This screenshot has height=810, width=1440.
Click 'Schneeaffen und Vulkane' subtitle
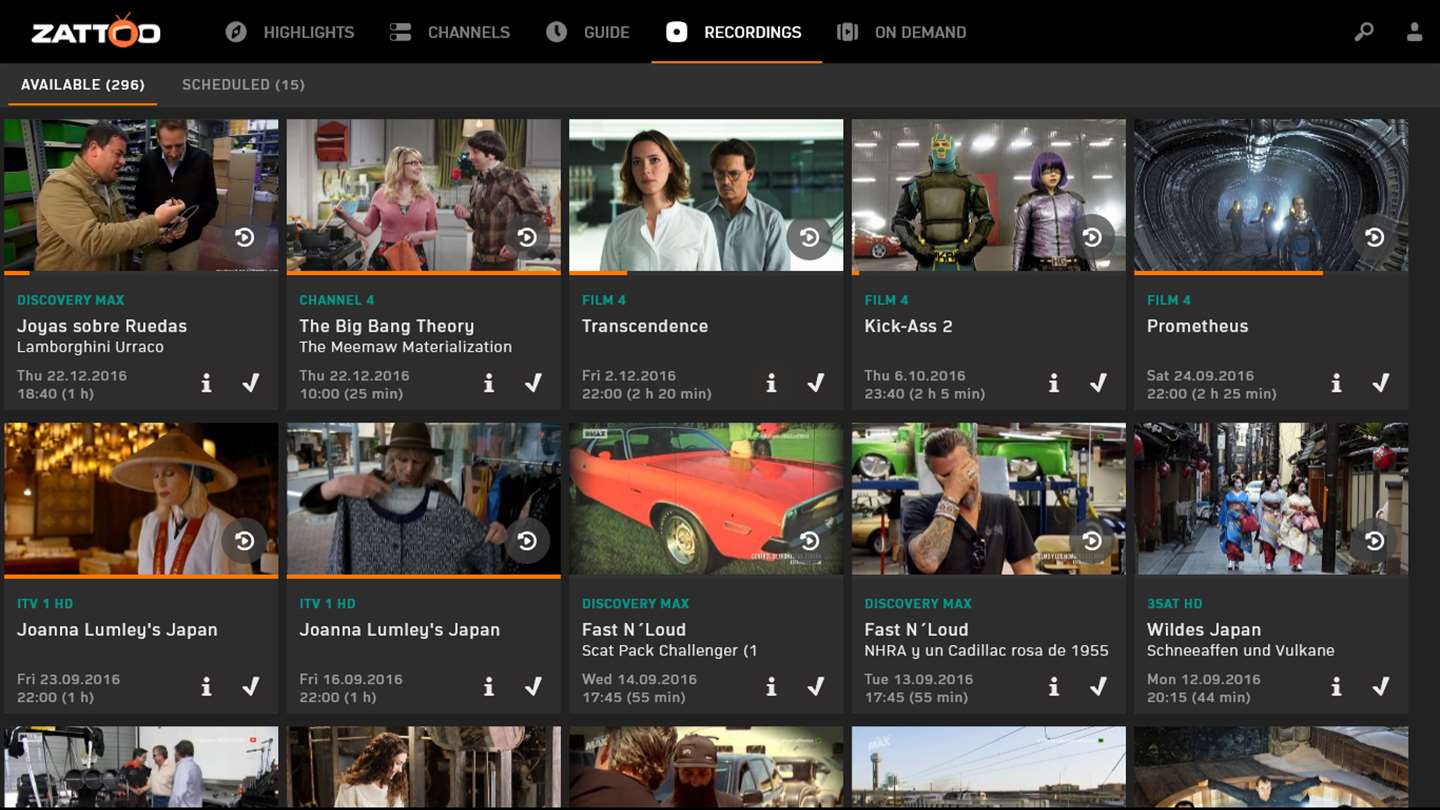(x=1241, y=651)
